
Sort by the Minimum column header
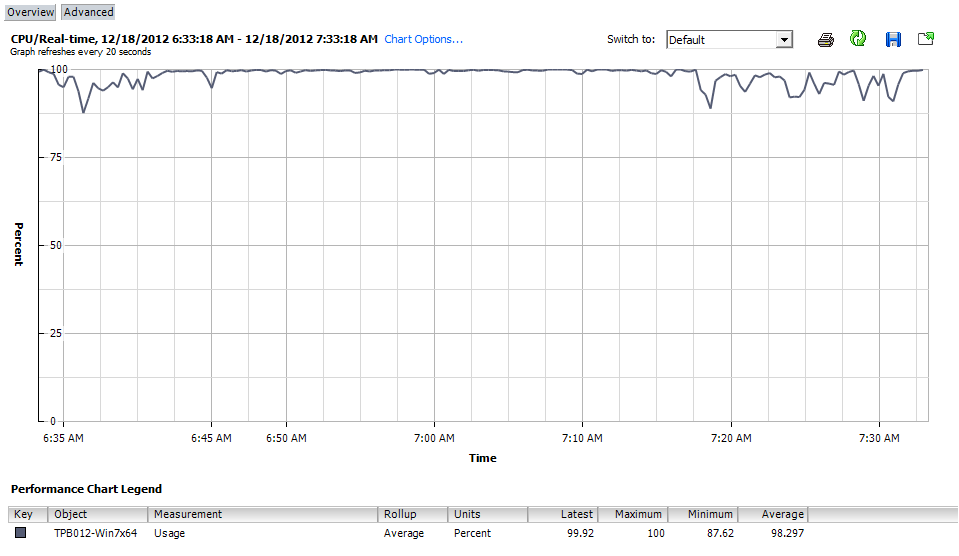pyautogui.click(x=703, y=514)
